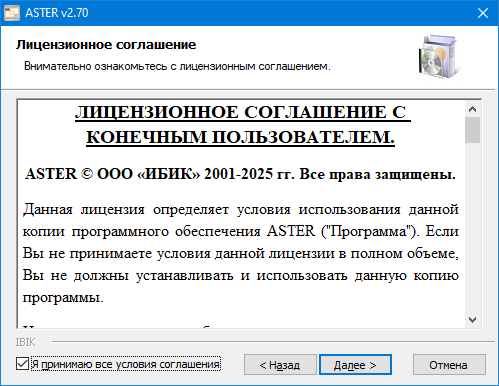Go back with the < Назад button
Image resolution: width=499 pixels, height=386 pixels.
280,365
